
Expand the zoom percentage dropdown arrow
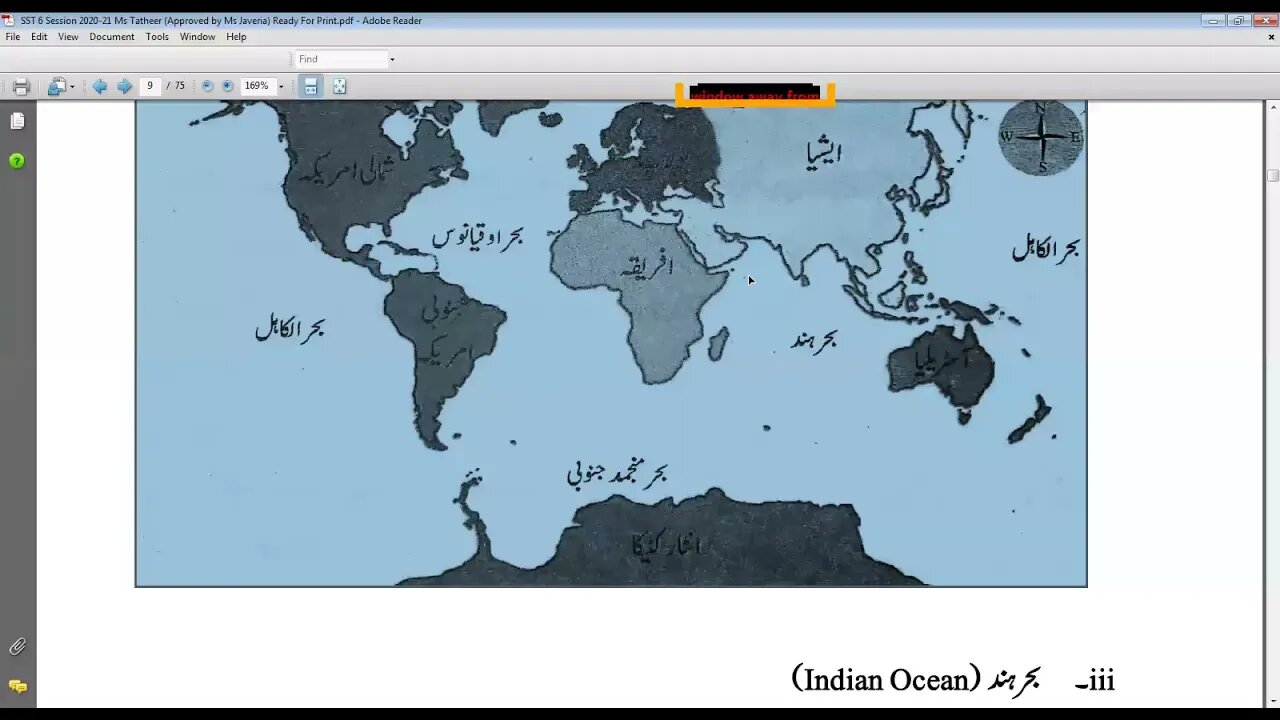coord(281,87)
